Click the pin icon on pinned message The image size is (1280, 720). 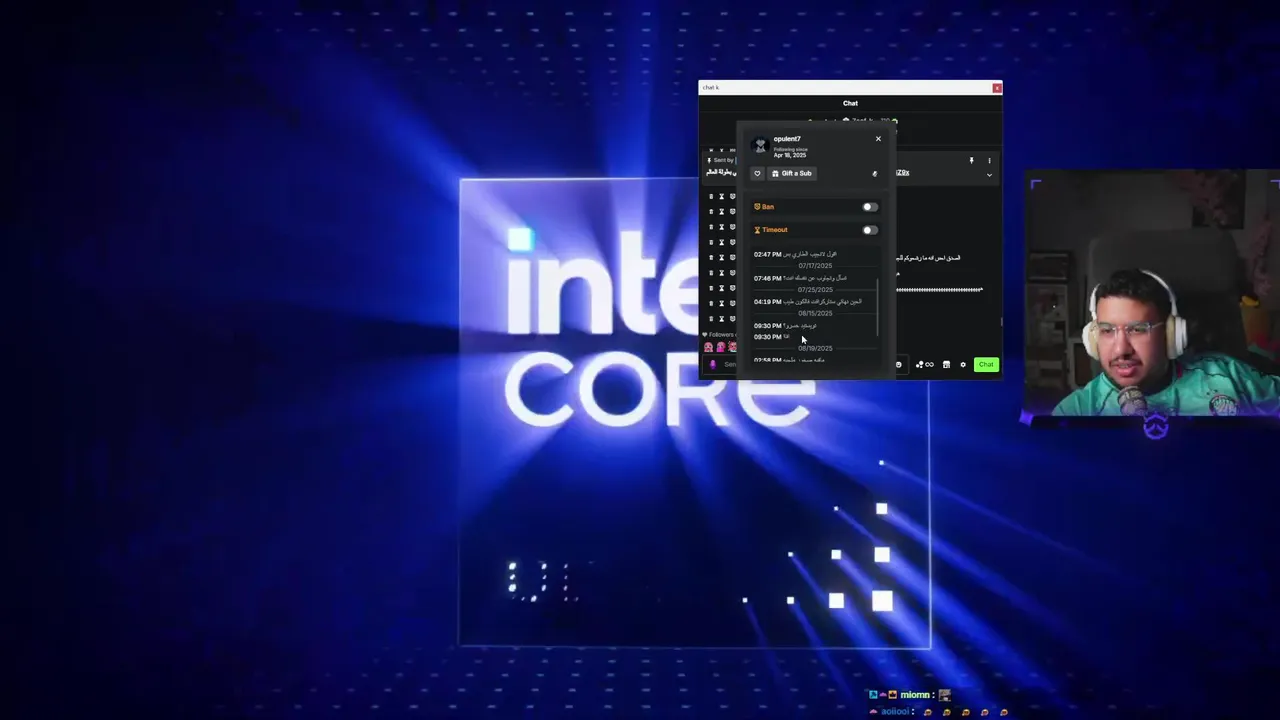(971, 160)
